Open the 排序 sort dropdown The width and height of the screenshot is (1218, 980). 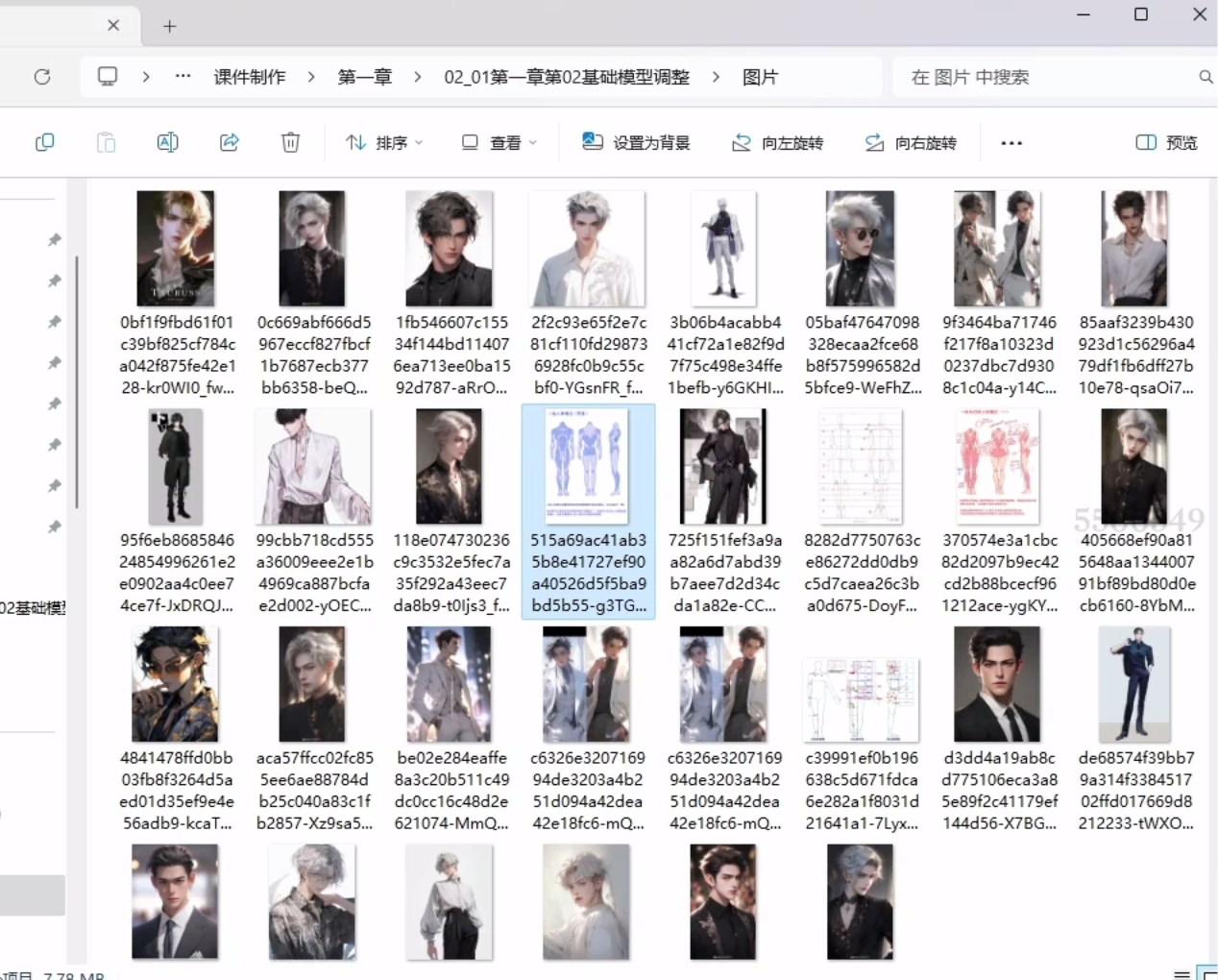pos(384,143)
